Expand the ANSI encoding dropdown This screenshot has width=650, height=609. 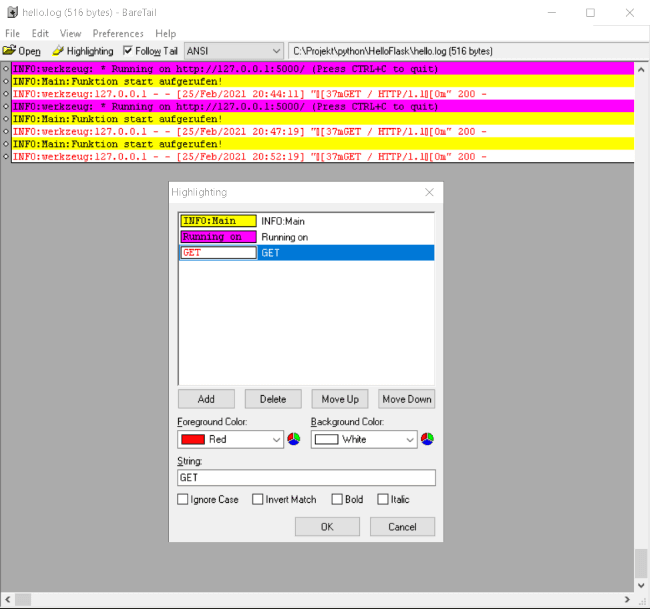276,51
